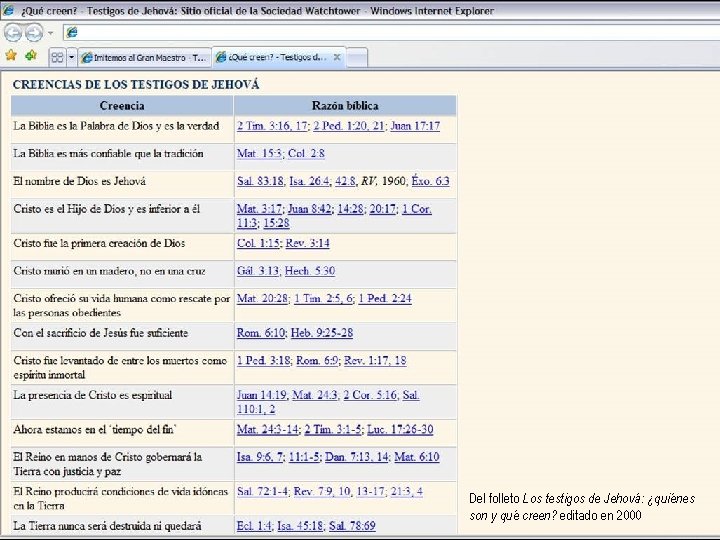This screenshot has width=720, height=540.
Task: Click the Hech. 5:30 link
Action: (x=310, y=271)
